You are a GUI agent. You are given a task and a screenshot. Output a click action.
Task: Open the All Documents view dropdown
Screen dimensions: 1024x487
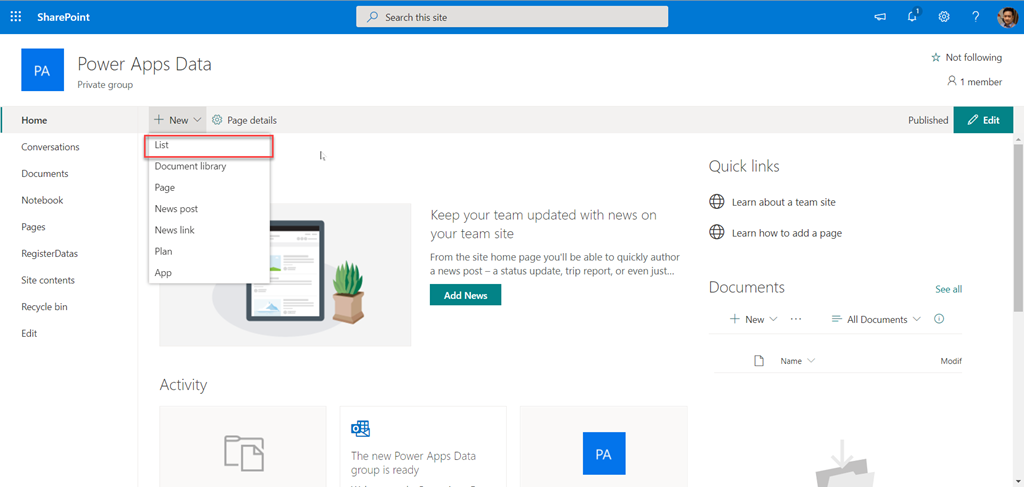click(876, 319)
